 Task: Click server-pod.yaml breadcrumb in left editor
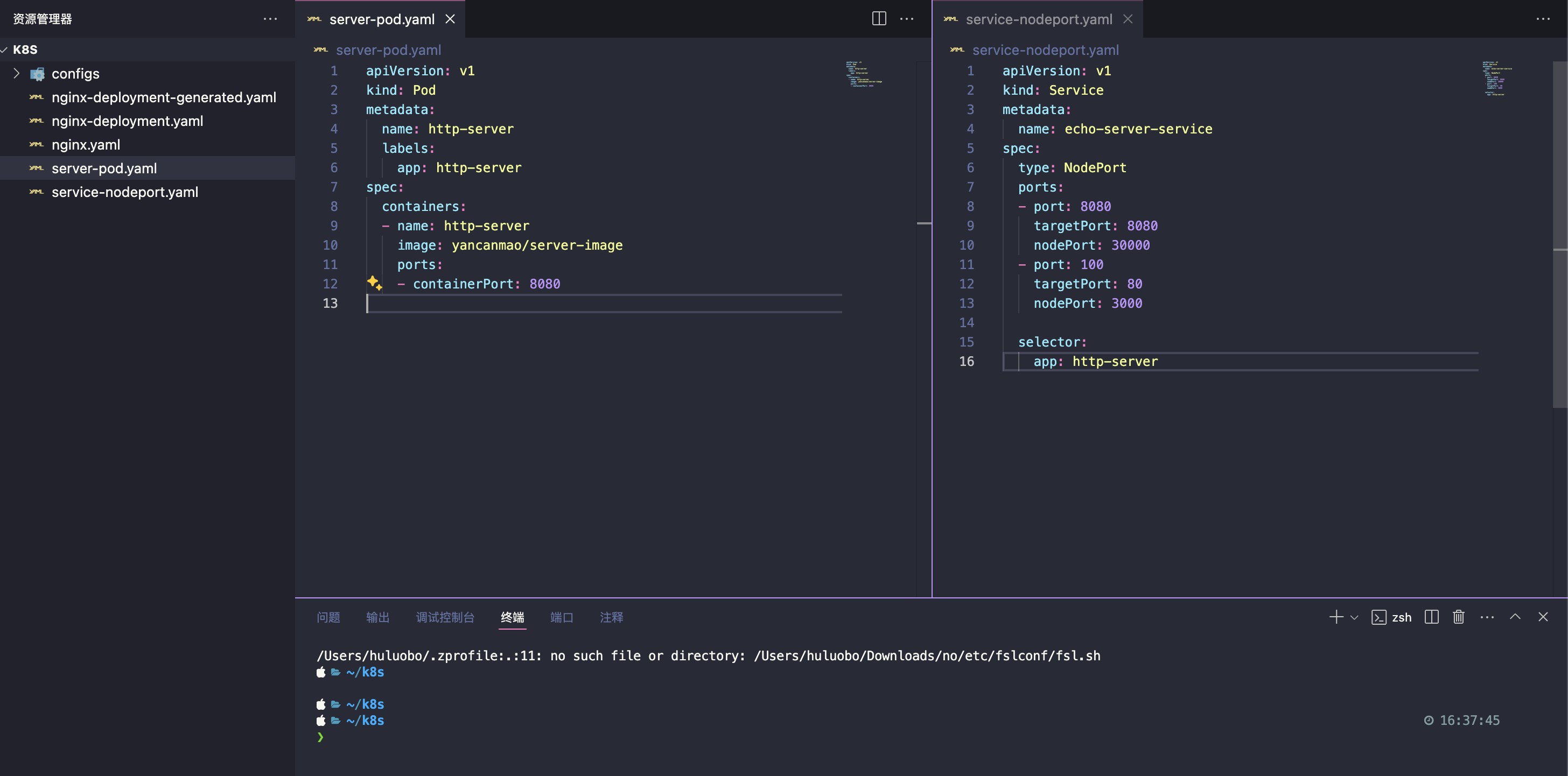388,50
